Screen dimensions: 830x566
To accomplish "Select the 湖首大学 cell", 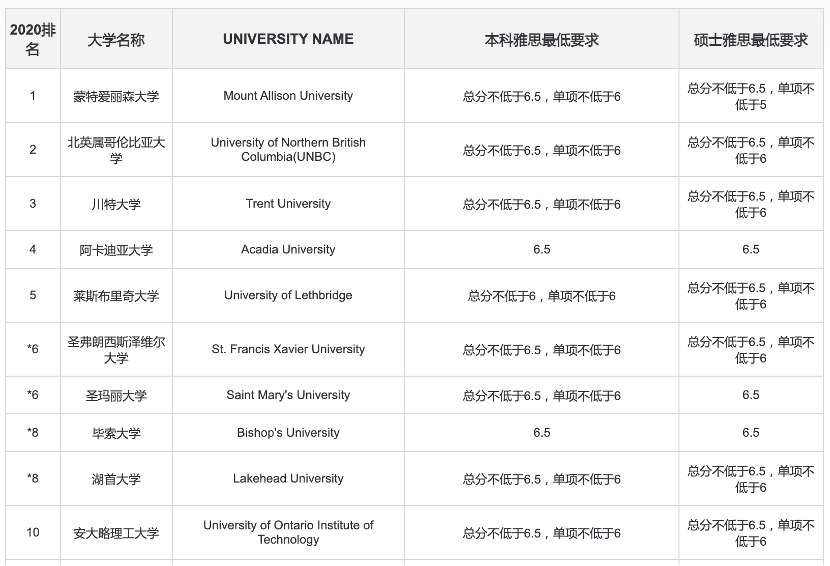I will pos(116,479).
